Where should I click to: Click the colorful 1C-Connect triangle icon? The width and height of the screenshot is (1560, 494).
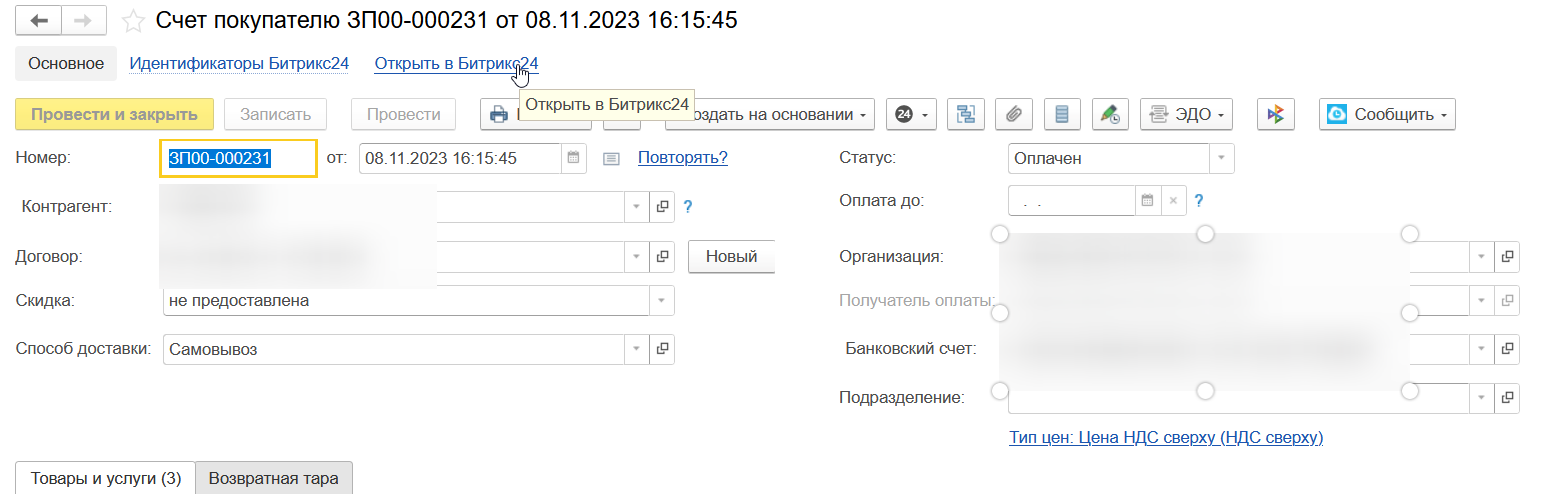click(1275, 115)
